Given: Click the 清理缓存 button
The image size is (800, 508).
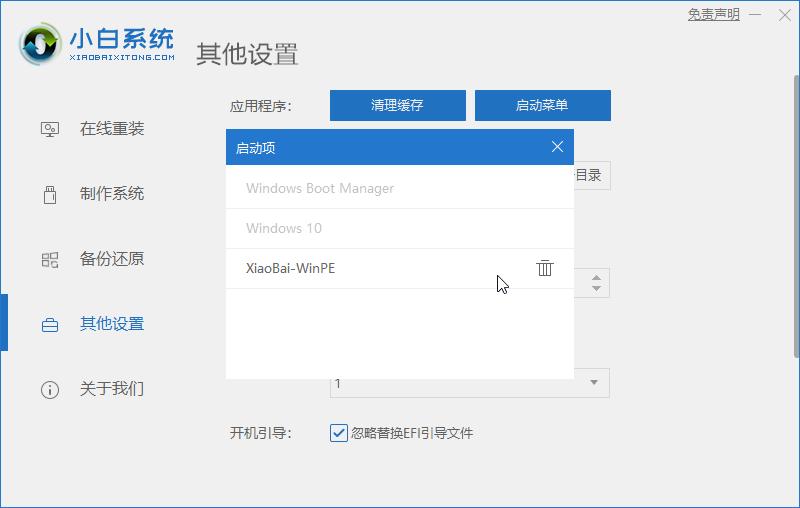Looking at the screenshot, I should point(397,105).
